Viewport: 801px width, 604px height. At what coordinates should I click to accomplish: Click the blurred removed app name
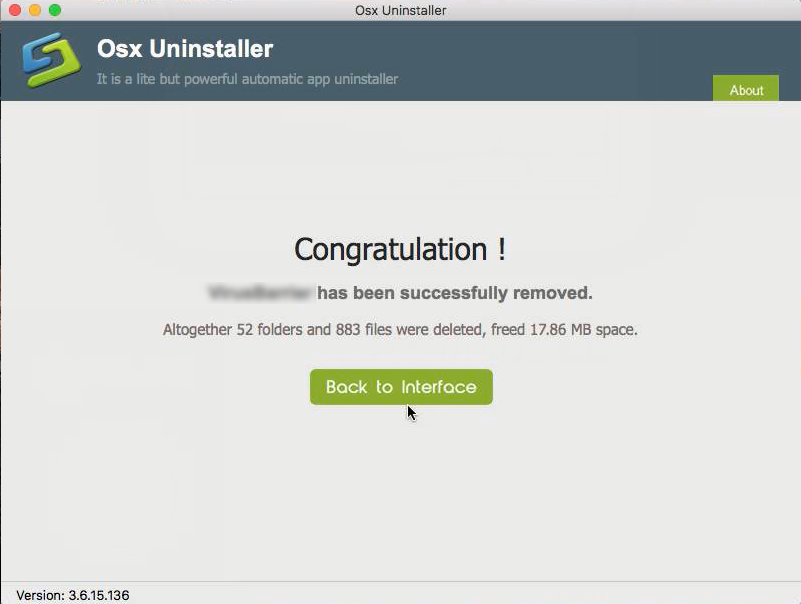pos(260,293)
